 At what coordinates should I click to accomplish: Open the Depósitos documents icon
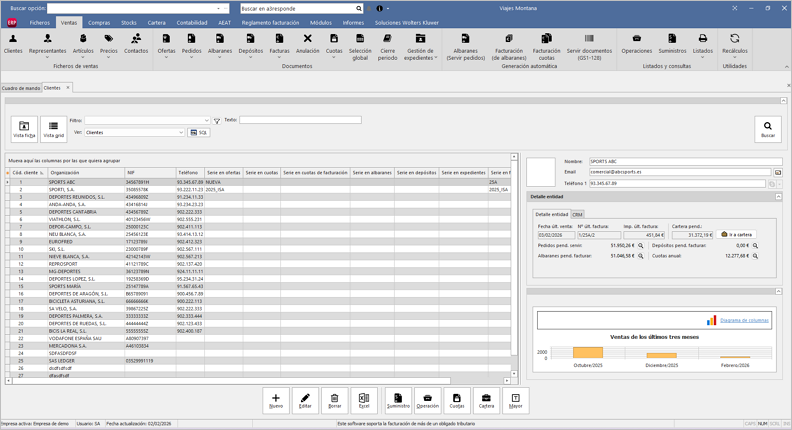(x=251, y=45)
